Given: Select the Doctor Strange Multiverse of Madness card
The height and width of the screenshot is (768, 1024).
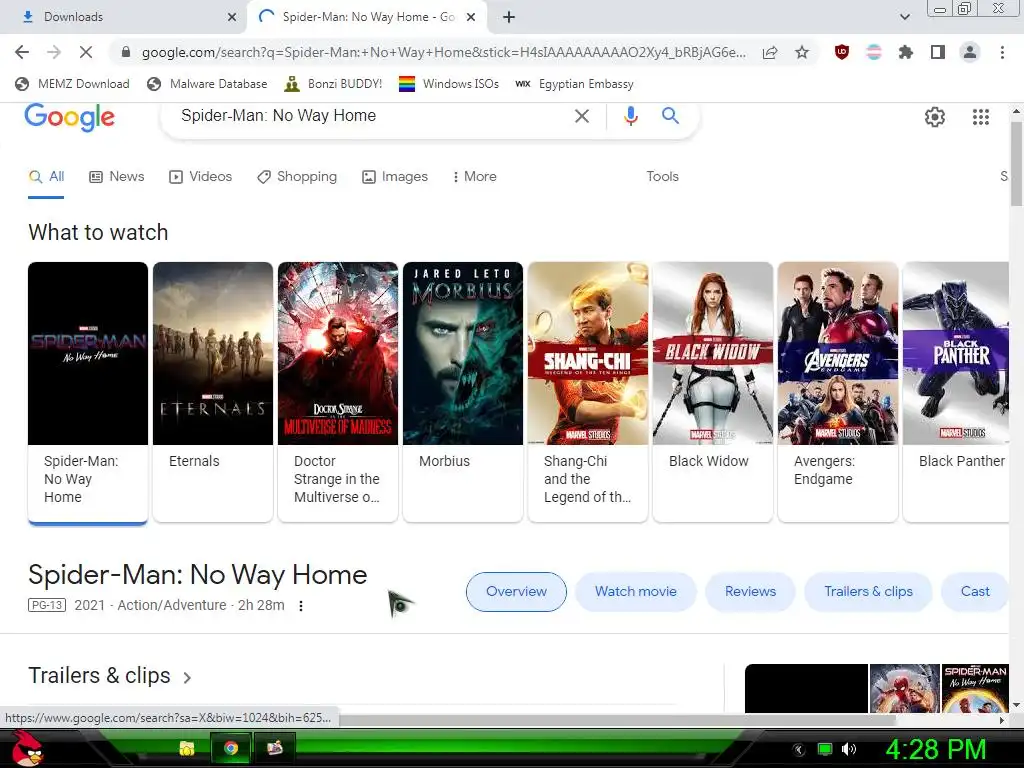Looking at the screenshot, I should click(338, 392).
